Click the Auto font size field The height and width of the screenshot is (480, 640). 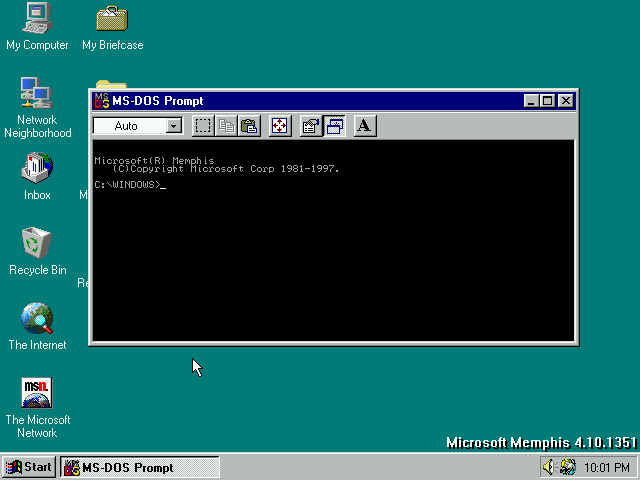(138, 126)
